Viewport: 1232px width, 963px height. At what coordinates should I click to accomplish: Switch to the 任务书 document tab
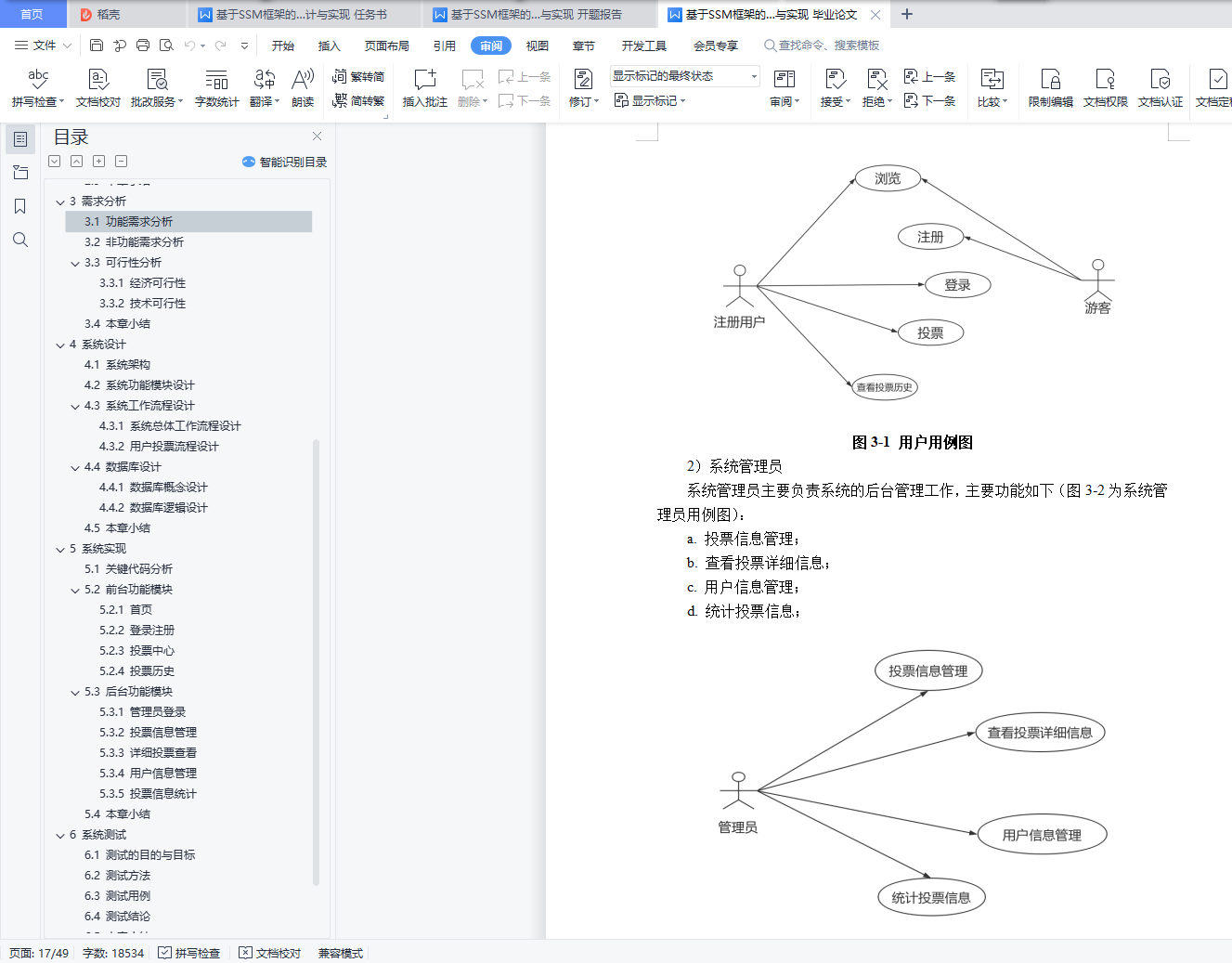click(304, 15)
